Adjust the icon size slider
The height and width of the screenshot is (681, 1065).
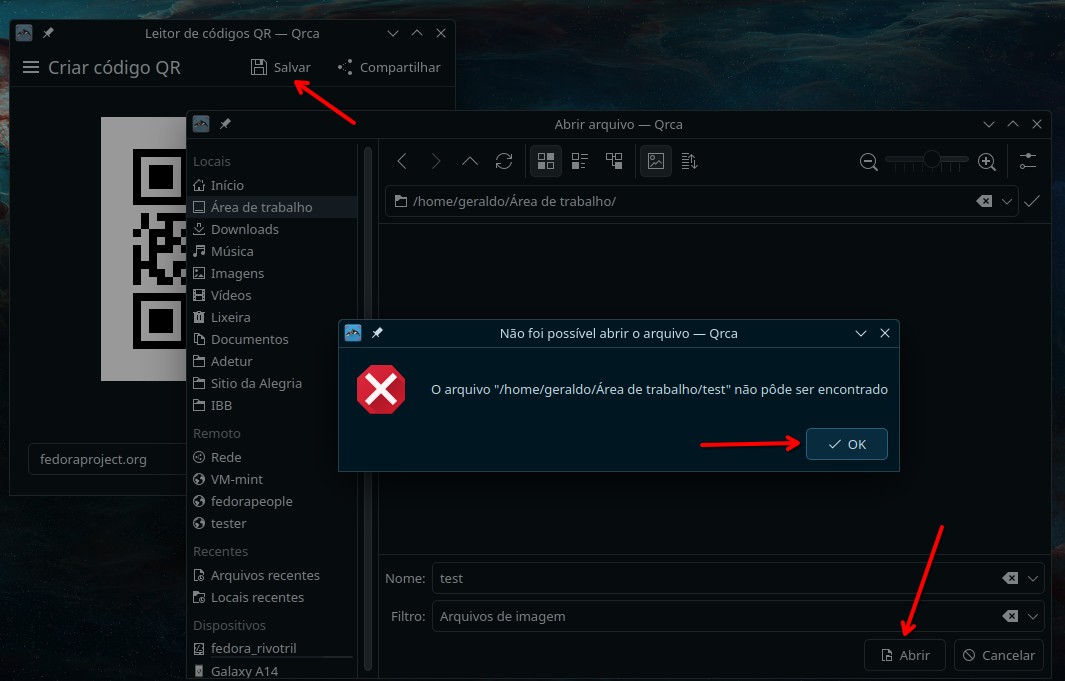coord(928,160)
